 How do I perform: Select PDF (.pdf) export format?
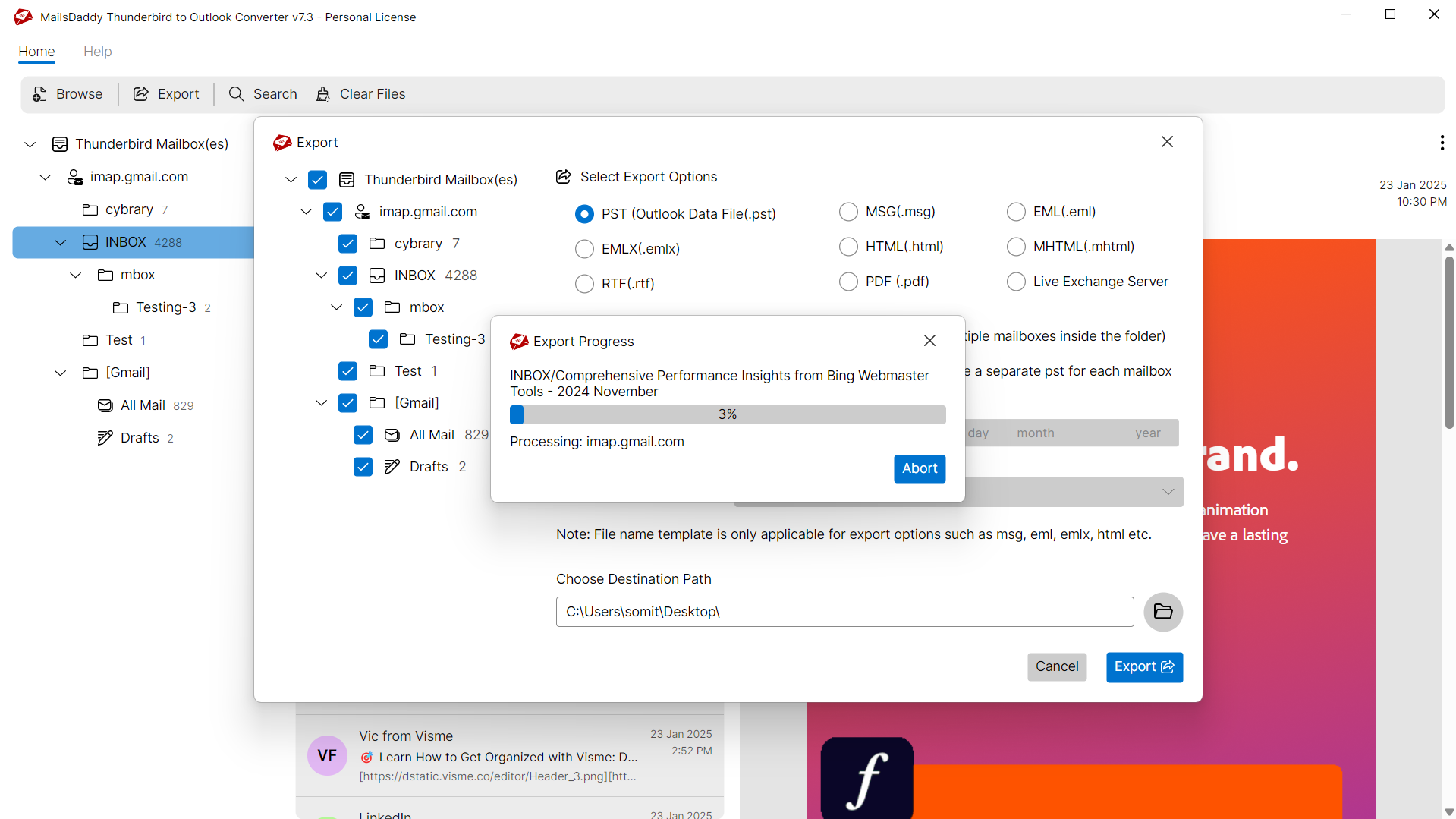pyautogui.click(x=848, y=282)
